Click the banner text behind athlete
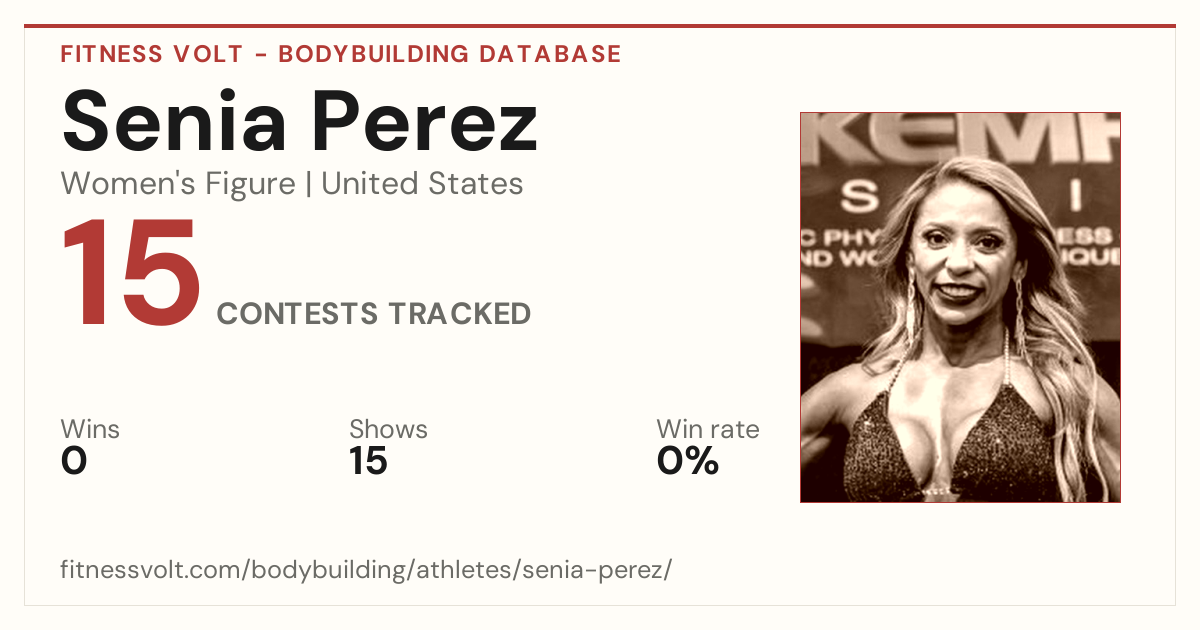This screenshot has height=630, width=1200. [x=960, y=140]
